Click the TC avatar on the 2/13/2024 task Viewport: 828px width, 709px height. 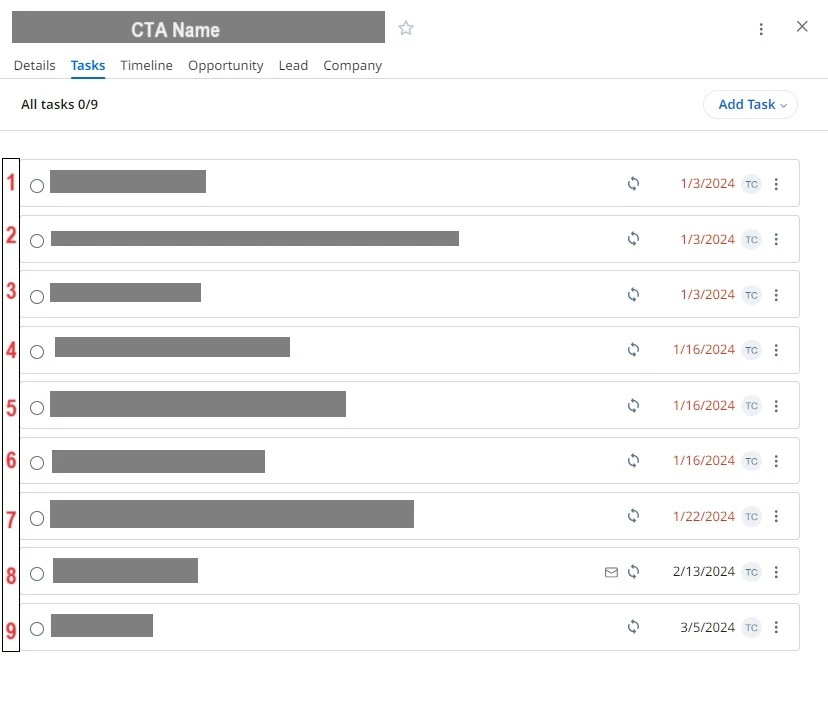(751, 572)
